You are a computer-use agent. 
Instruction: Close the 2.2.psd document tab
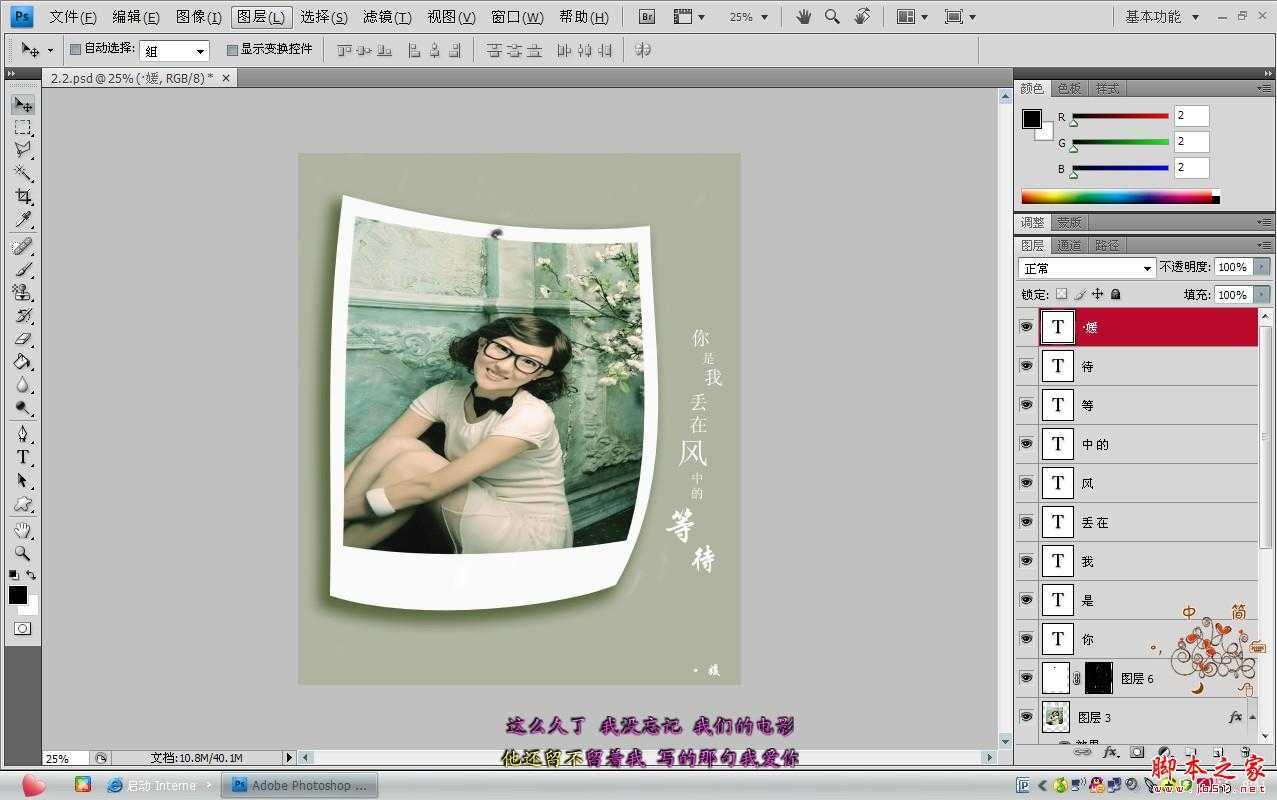point(226,78)
